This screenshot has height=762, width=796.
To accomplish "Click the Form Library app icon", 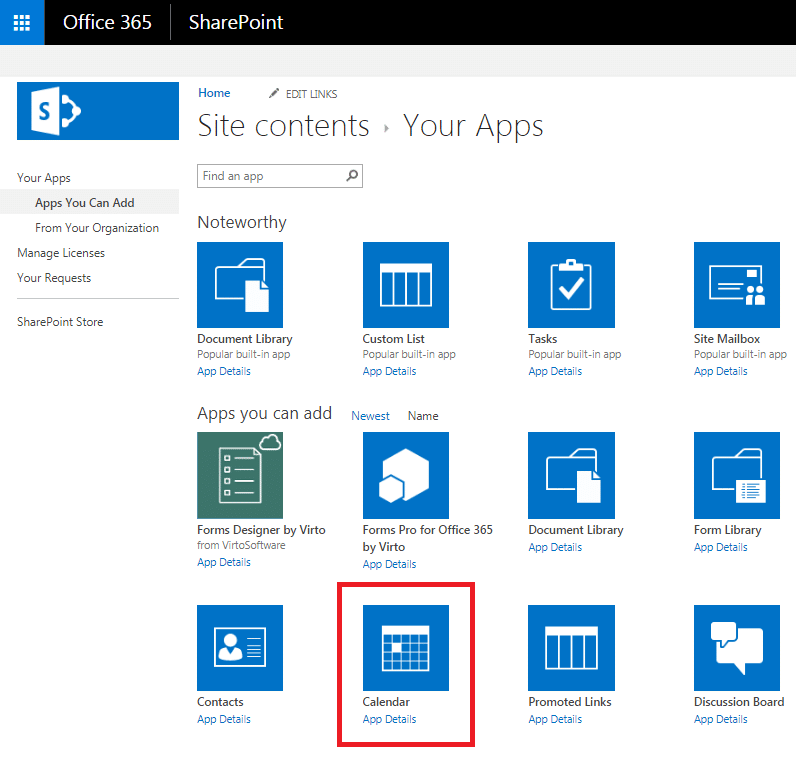I will [x=737, y=475].
